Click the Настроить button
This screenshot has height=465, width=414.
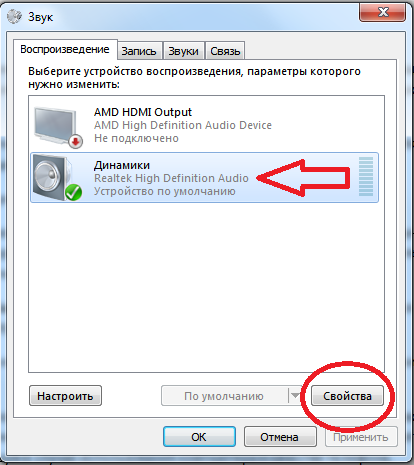(x=65, y=396)
